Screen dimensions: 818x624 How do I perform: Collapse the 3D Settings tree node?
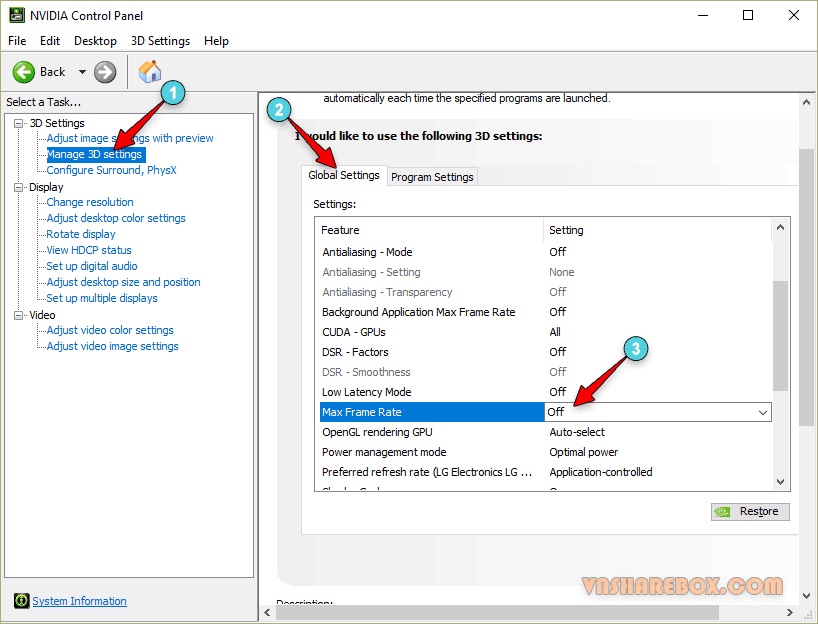pyautogui.click(x=18, y=124)
